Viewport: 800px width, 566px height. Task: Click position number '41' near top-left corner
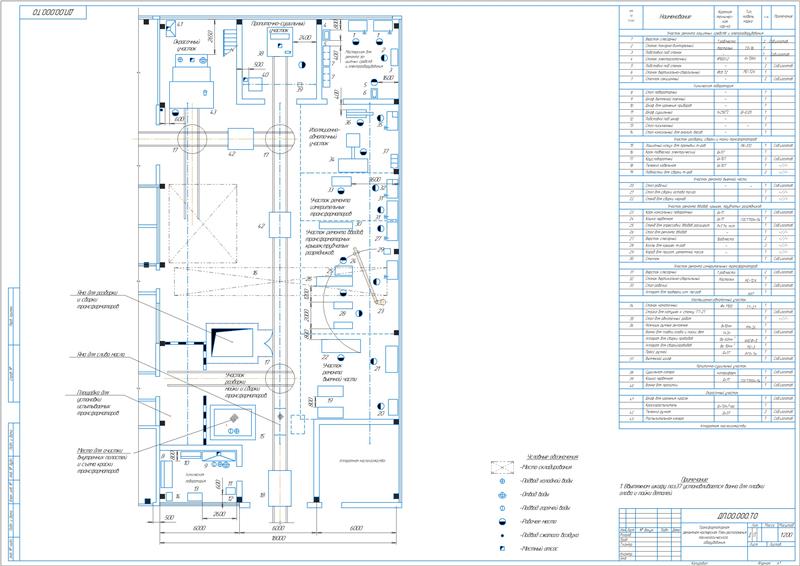pyautogui.click(x=180, y=24)
